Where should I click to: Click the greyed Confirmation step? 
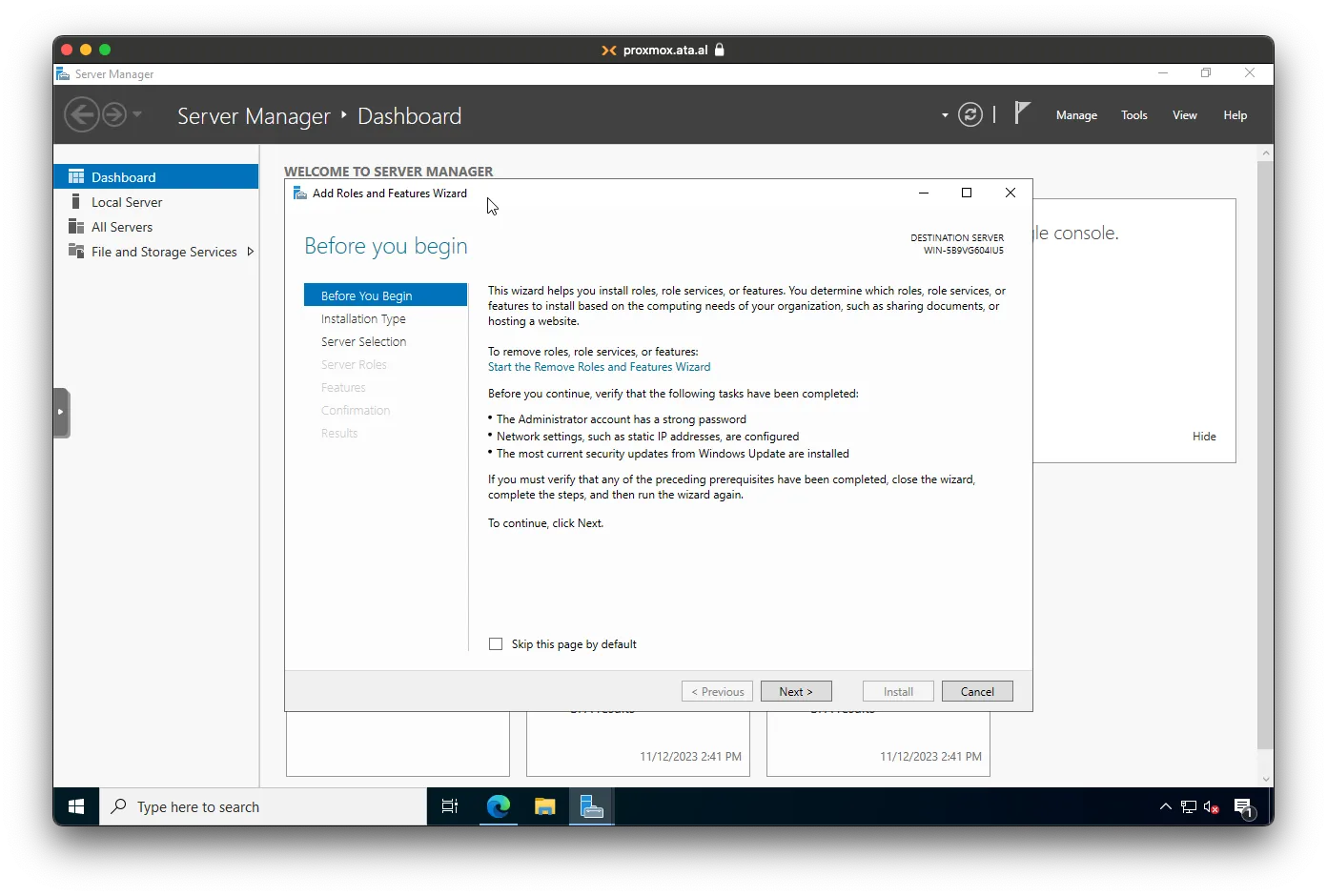coord(356,411)
